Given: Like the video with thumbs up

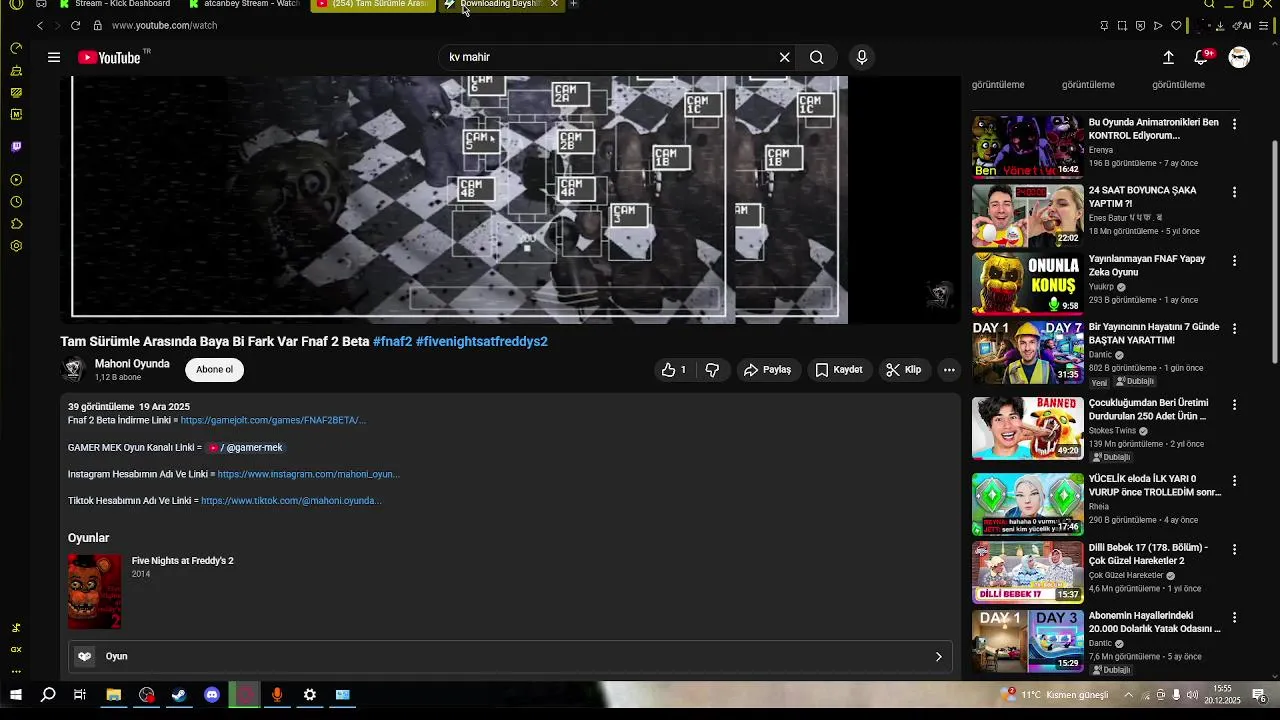Looking at the screenshot, I should click(x=674, y=370).
